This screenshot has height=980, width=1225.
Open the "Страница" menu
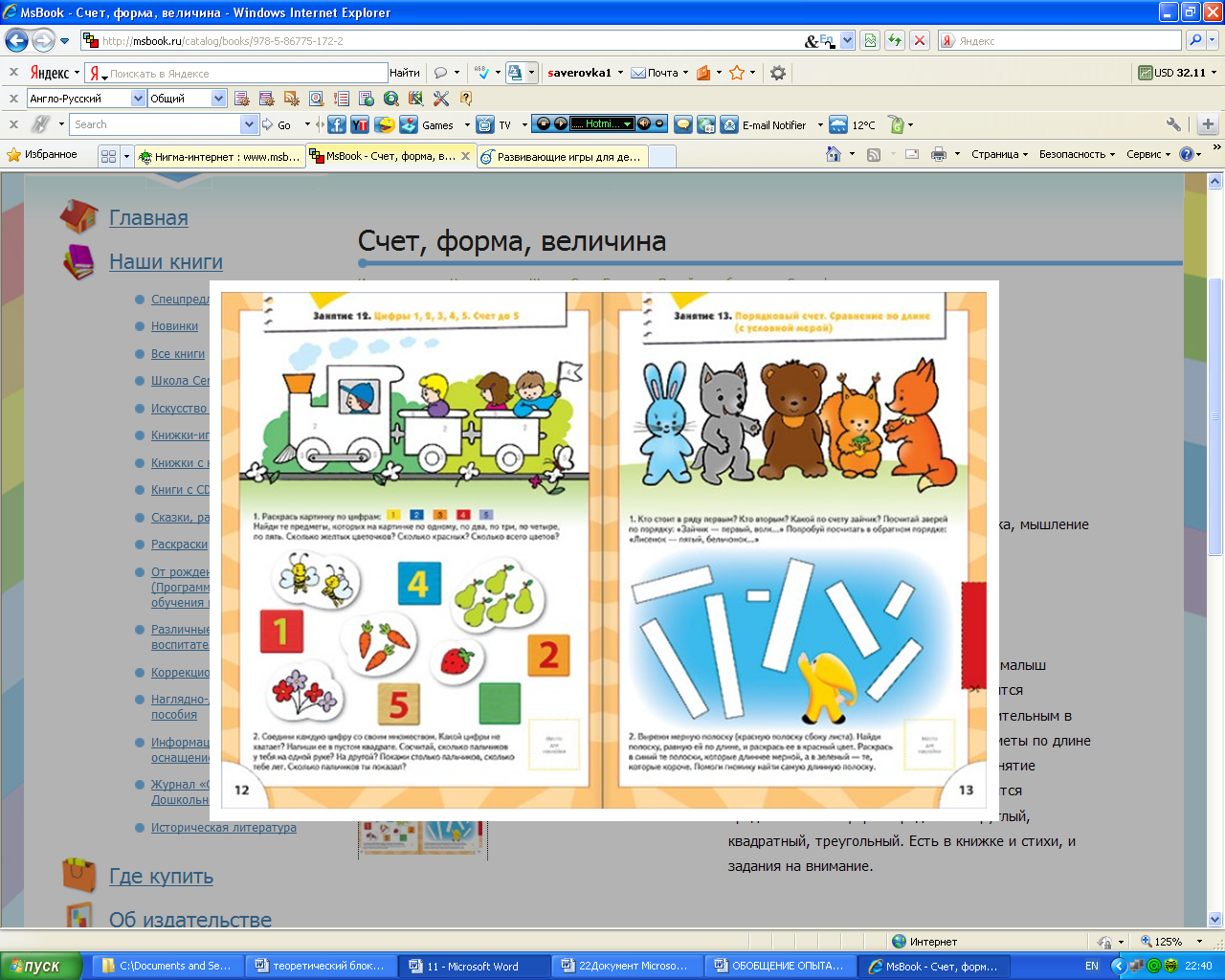click(x=999, y=154)
